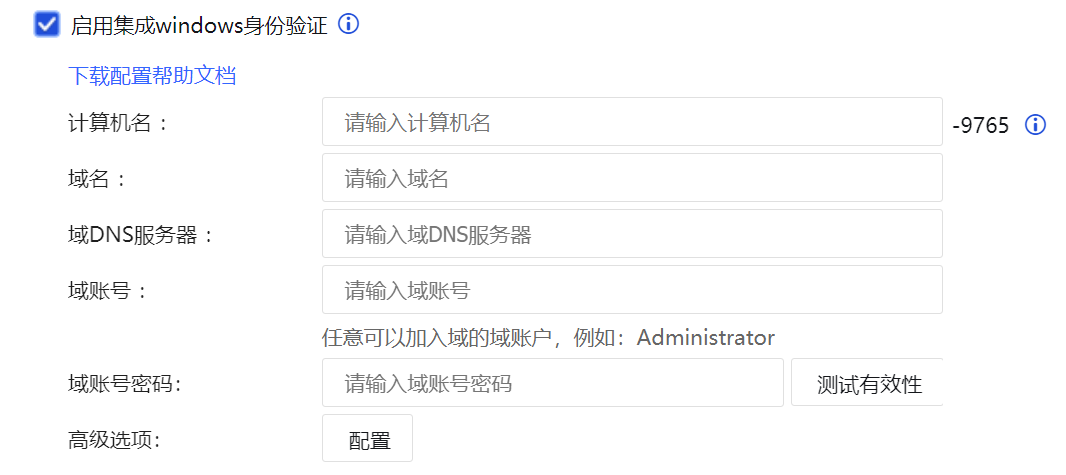Image resolution: width=1066 pixels, height=475 pixels.
Task: Select the 域DNS服务器 input box
Action: click(632, 234)
